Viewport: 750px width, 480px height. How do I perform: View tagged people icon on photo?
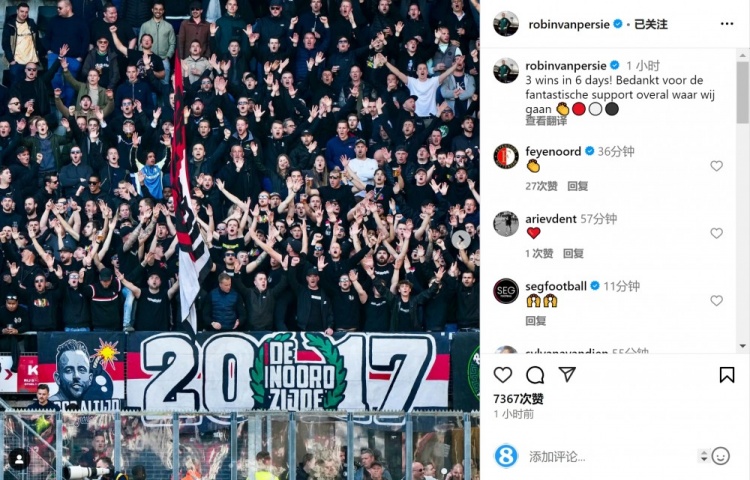click(19, 459)
